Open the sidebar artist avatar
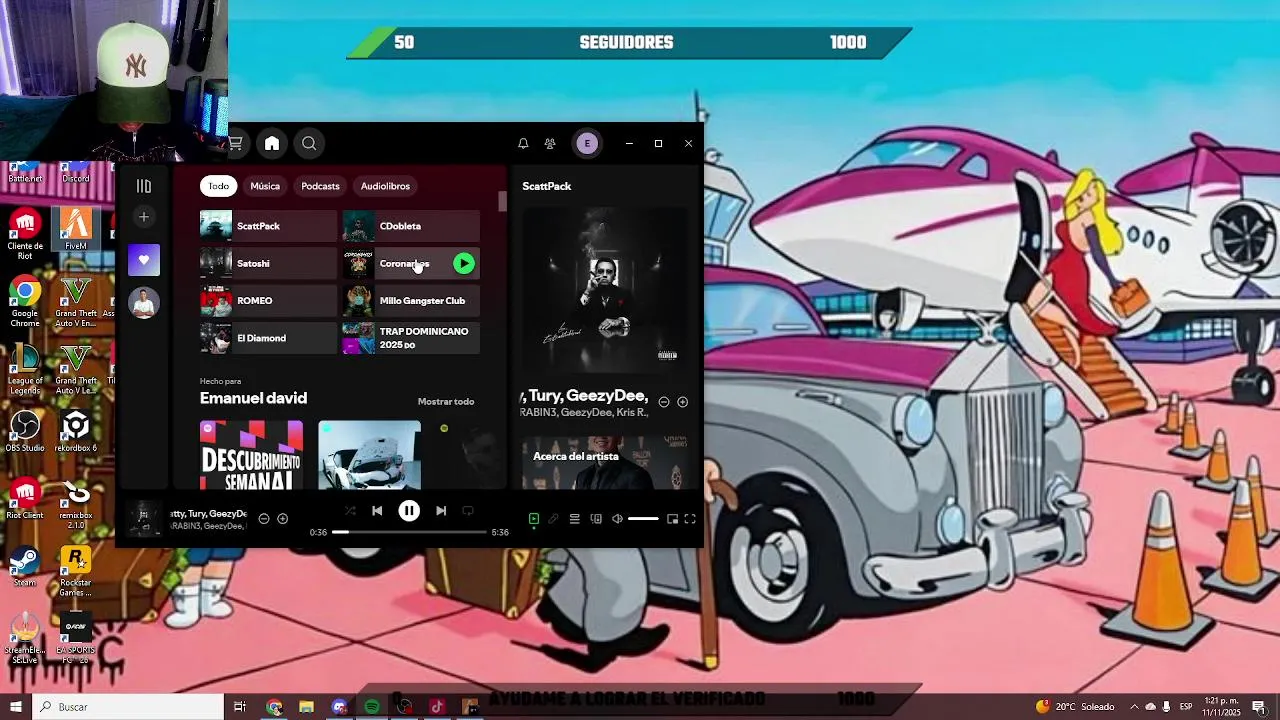 144,303
